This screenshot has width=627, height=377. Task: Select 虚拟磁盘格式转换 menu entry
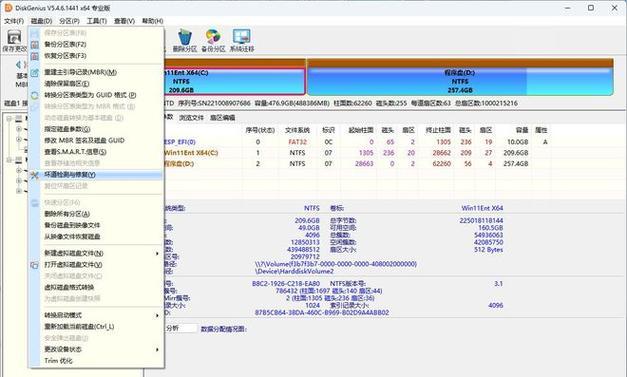pyautogui.click(x=96, y=287)
